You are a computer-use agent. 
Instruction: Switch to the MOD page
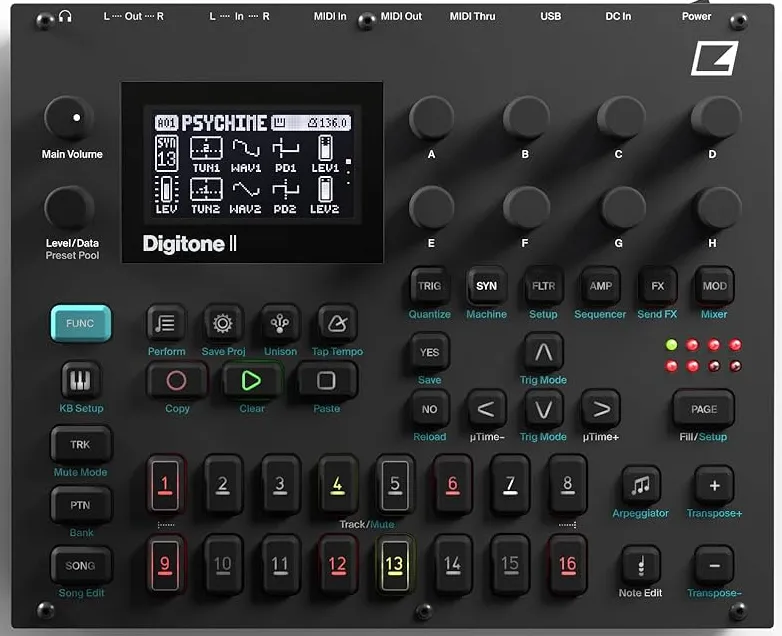(x=714, y=286)
